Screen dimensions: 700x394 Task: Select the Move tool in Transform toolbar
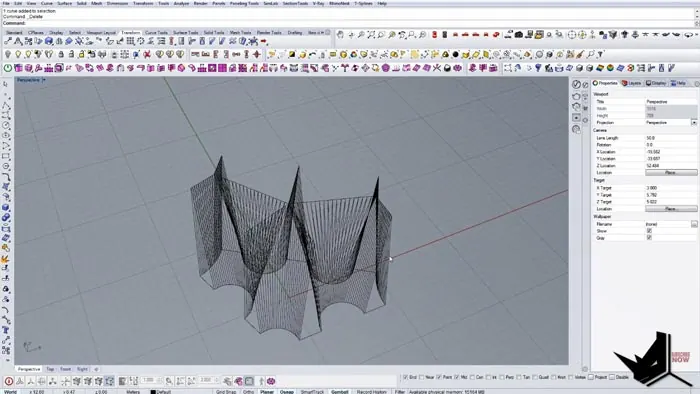tap(8, 41)
